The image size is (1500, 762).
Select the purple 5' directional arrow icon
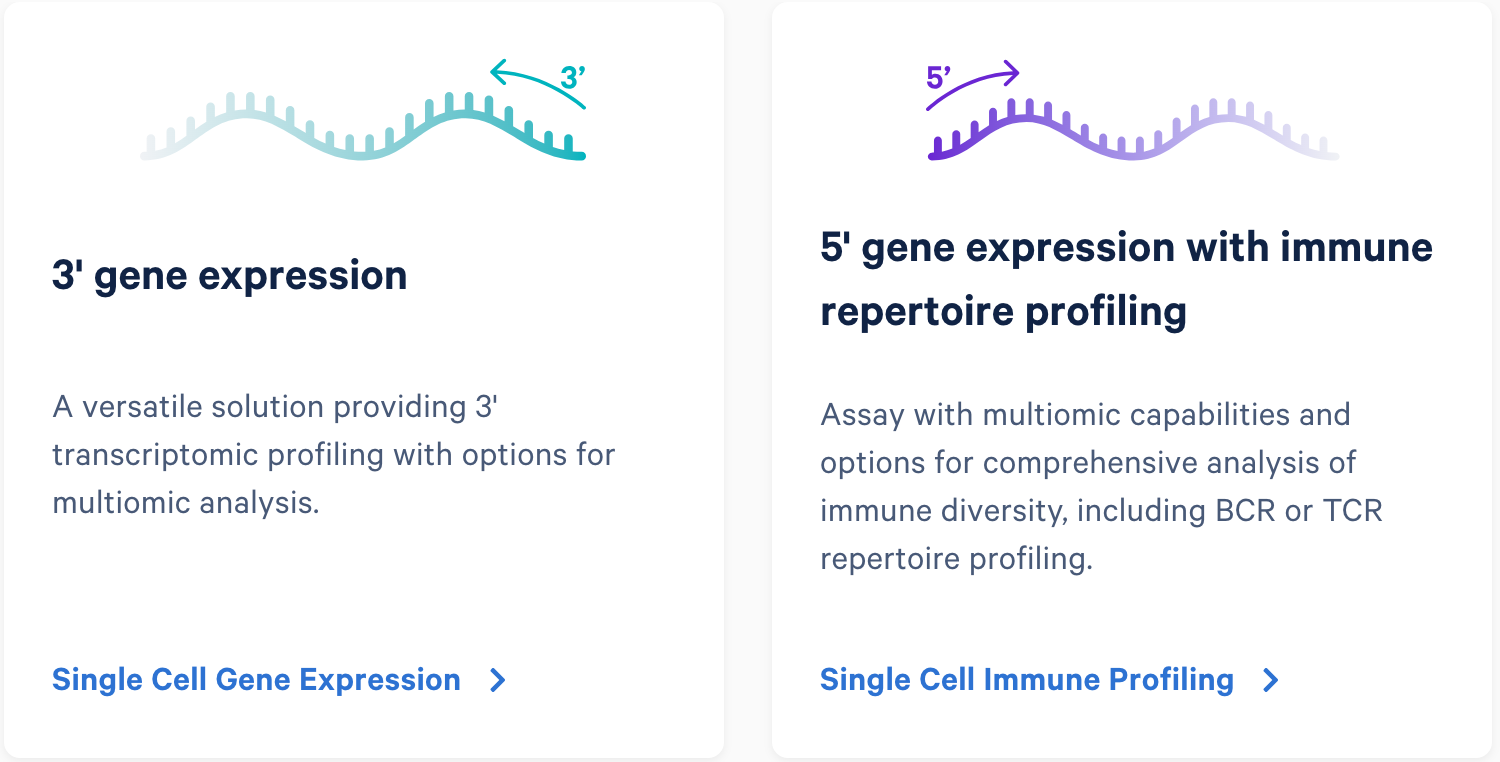click(x=975, y=78)
